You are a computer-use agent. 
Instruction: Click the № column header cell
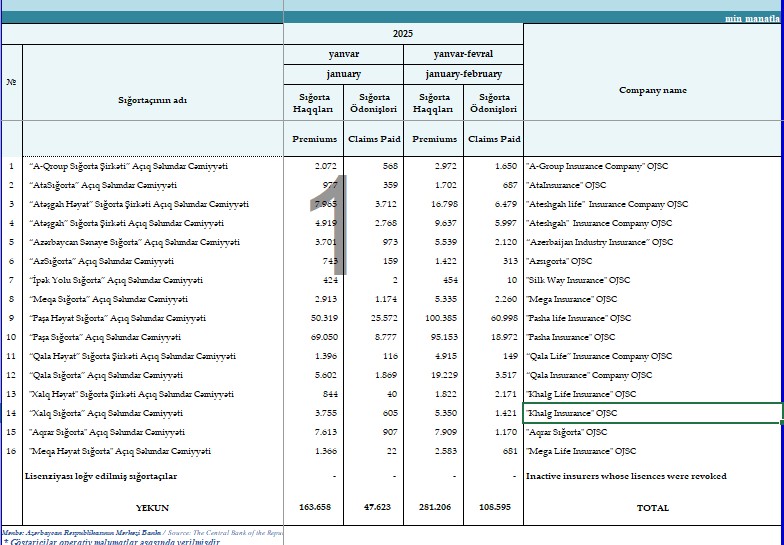coord(11,82)
